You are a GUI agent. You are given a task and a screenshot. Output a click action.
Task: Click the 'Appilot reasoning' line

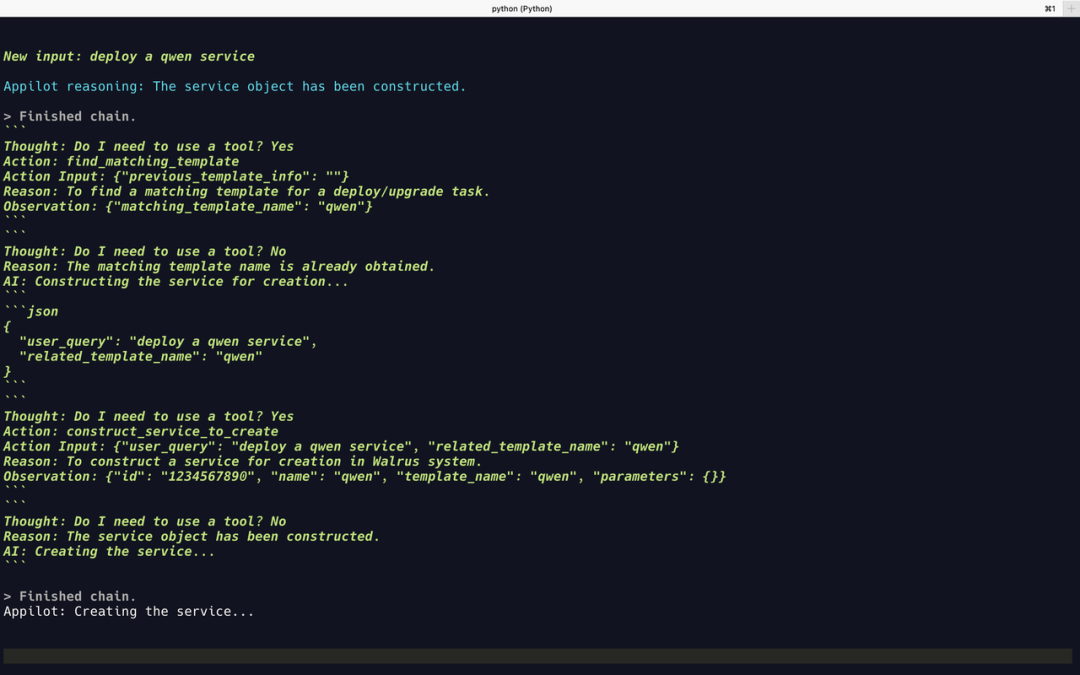235,86
